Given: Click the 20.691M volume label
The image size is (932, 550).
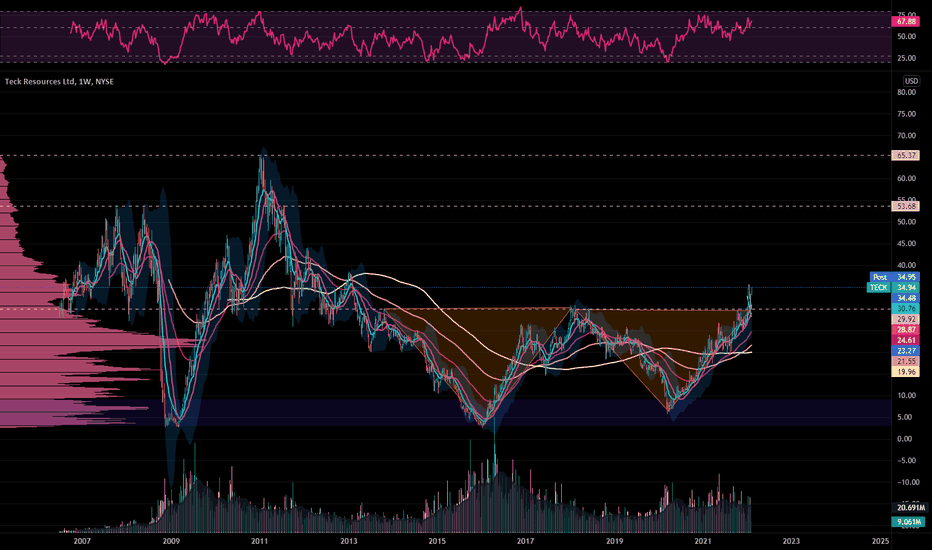Looking at the screenshot, I should pos(909,508).
